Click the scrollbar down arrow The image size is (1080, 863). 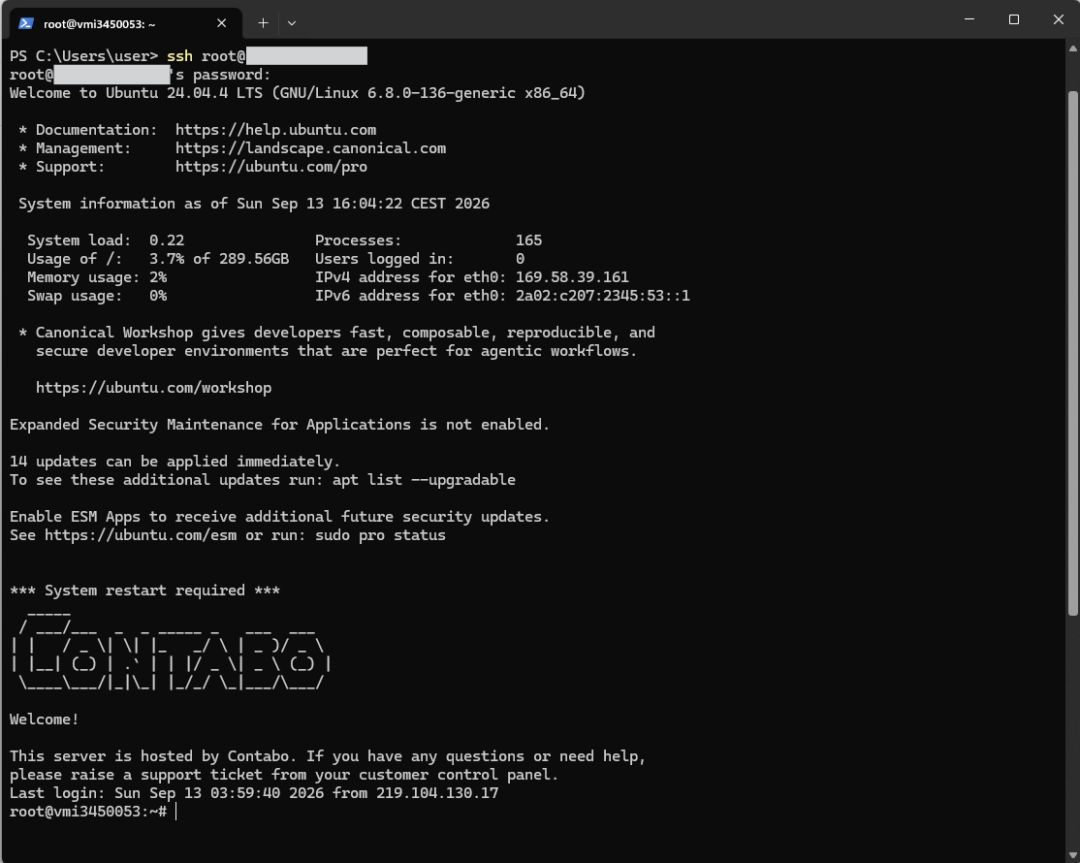point(1072,855)
